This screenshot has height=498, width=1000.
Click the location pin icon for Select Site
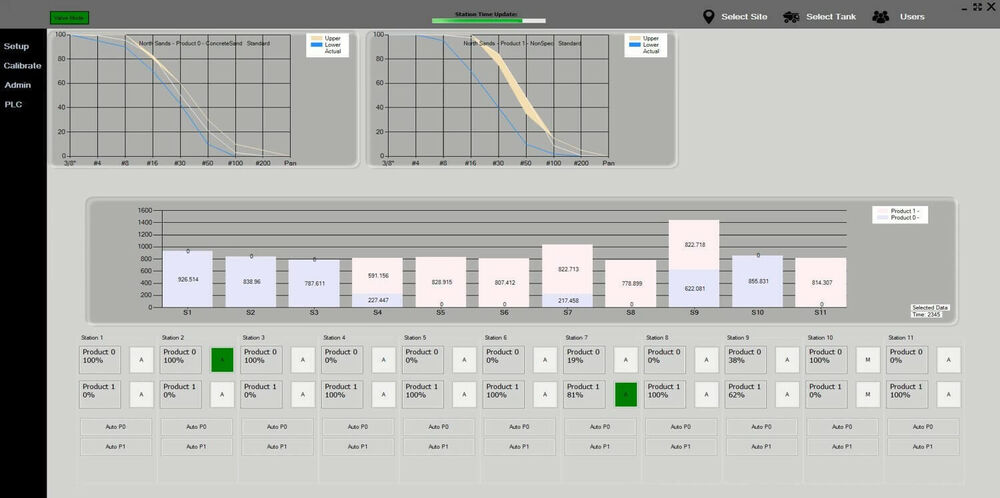(708, 17)
